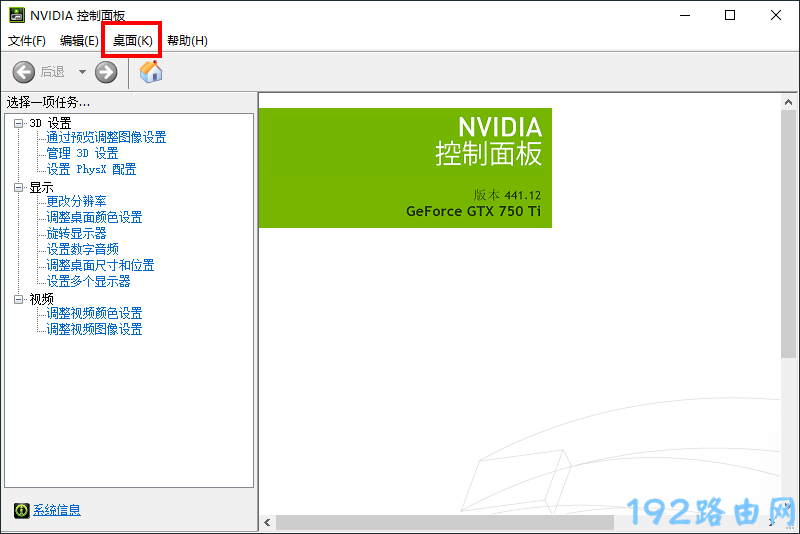Click the 系统信息 link
Image resolution: width=800 pixels, height=534 pixels.
coord(57,510)
